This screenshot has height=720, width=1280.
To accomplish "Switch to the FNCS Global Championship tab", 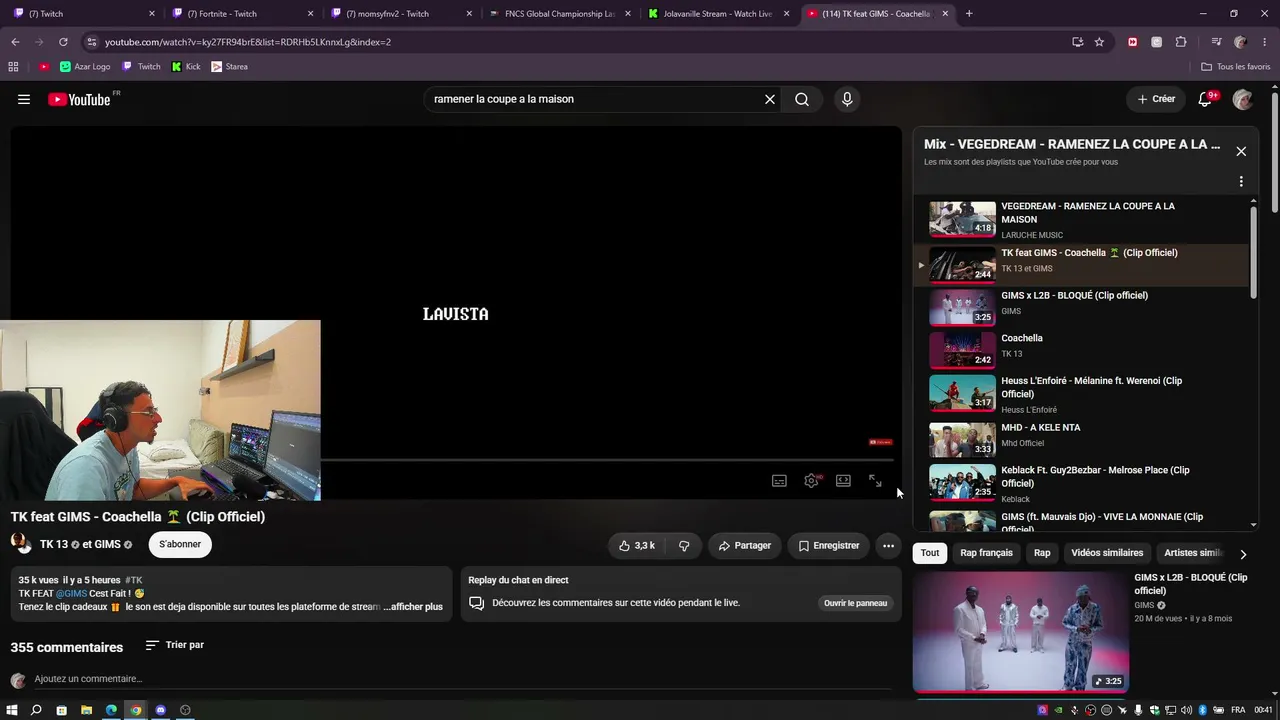I will coord(560,14).
